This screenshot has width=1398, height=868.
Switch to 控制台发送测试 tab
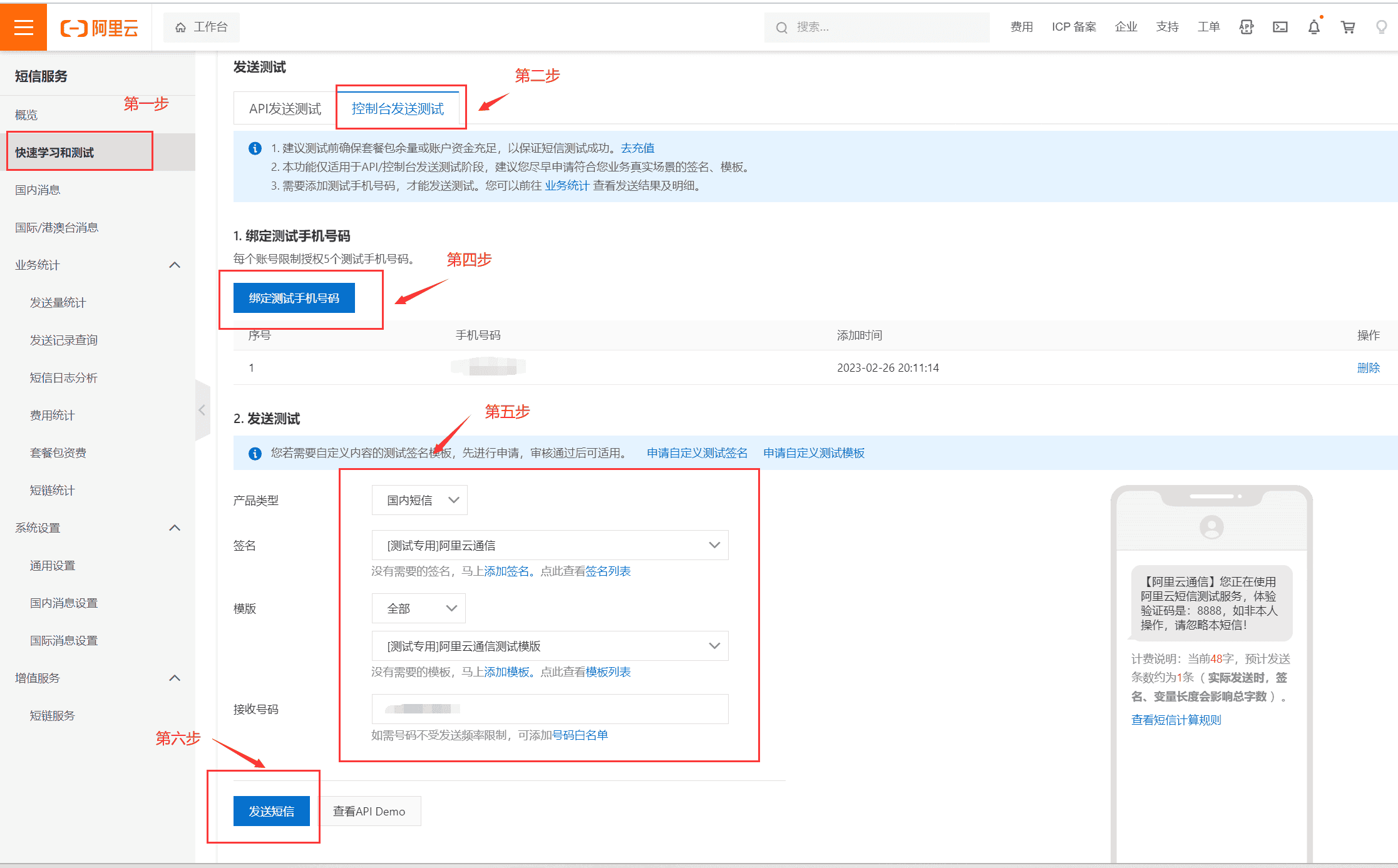(x=398, y=109)
